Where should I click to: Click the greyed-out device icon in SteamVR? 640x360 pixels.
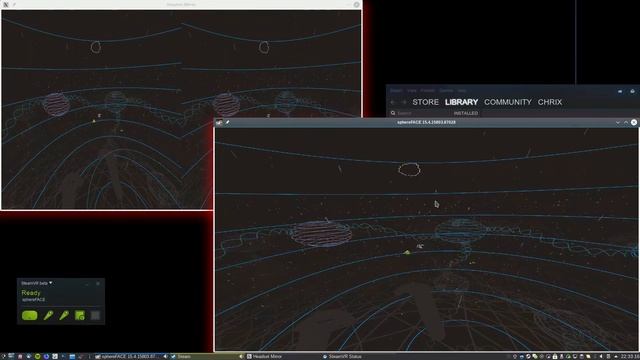click(95, 315)
